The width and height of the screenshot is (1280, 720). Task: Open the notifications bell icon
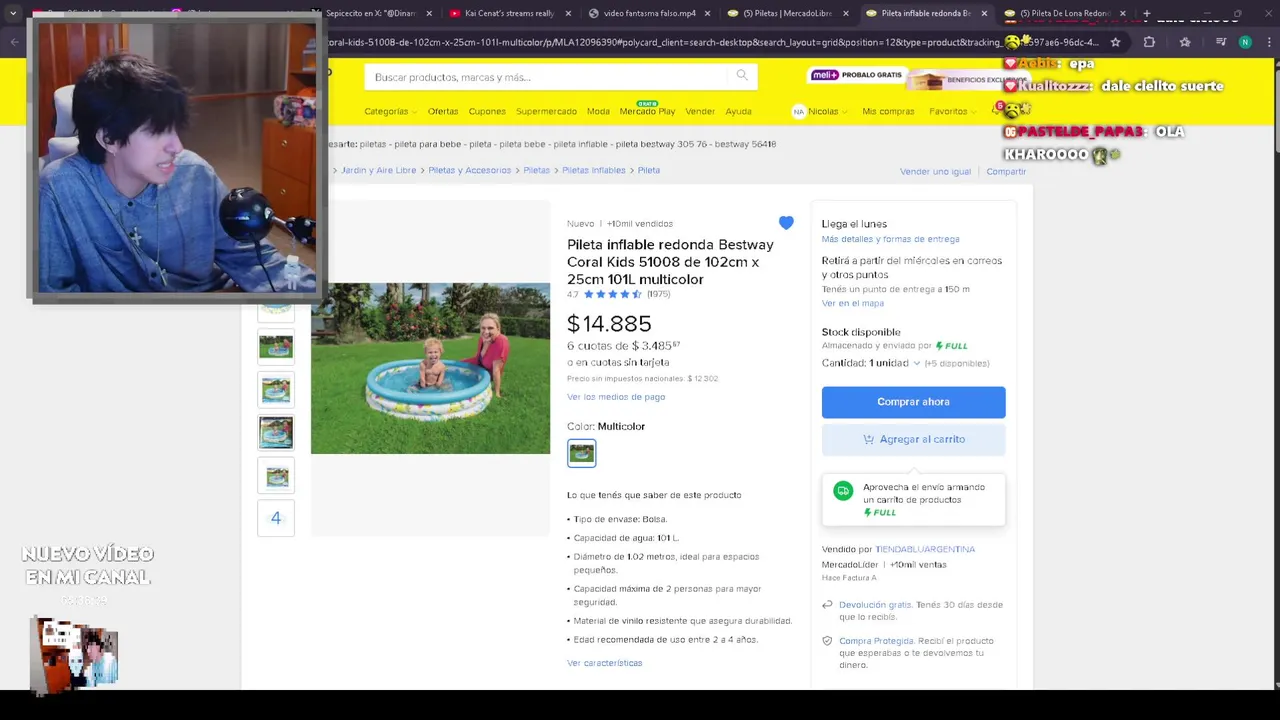click(997, 111)
